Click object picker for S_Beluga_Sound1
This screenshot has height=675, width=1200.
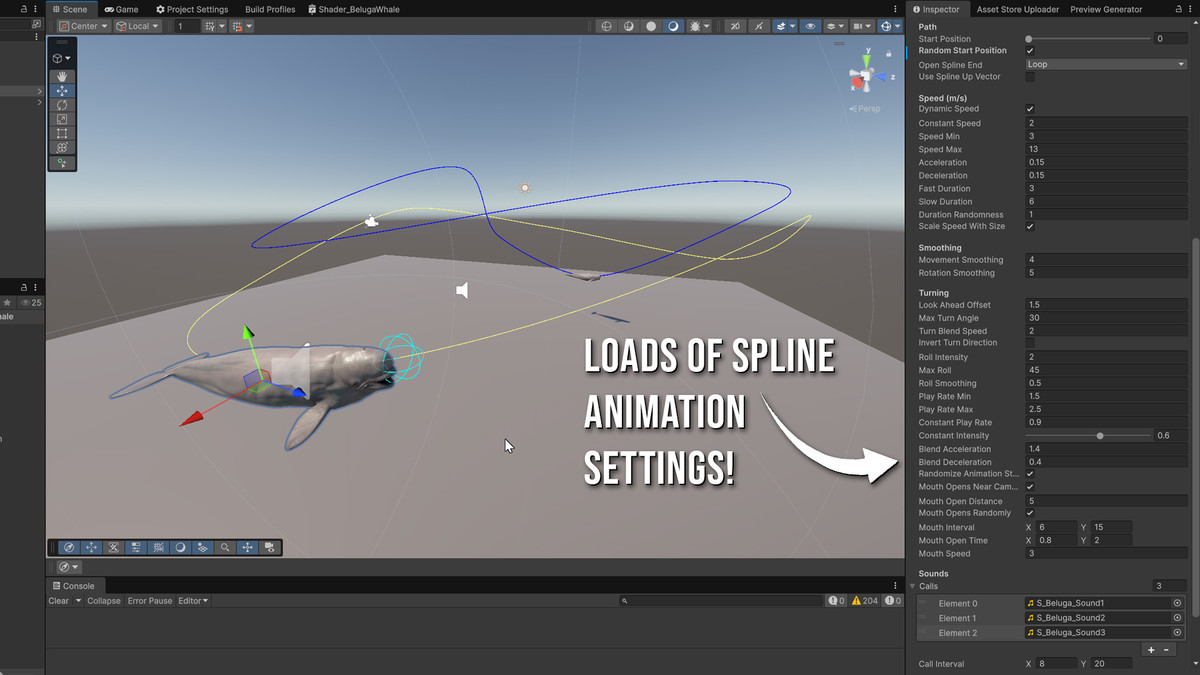[x=1178, y=603]
